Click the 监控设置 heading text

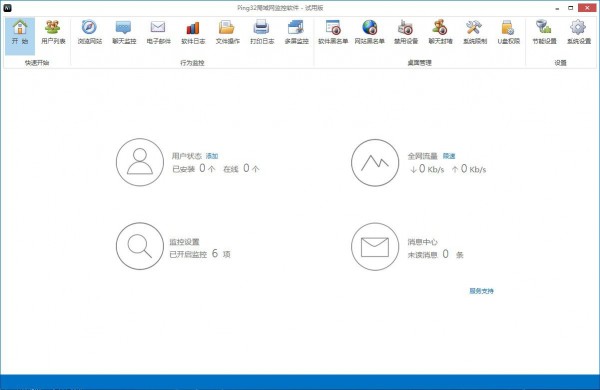point(184,242)
